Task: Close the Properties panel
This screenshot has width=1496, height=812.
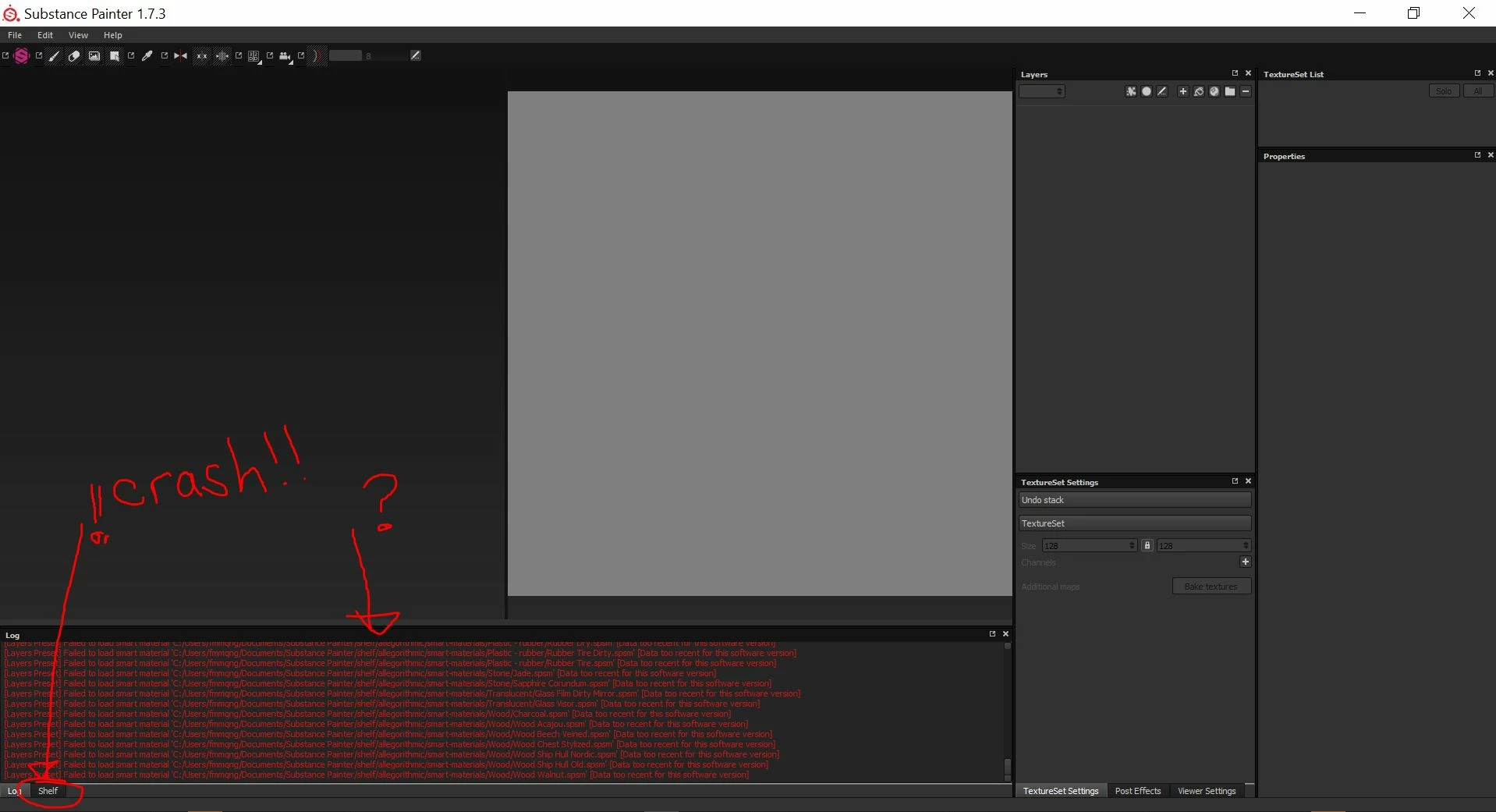Action: point(1491,155)
